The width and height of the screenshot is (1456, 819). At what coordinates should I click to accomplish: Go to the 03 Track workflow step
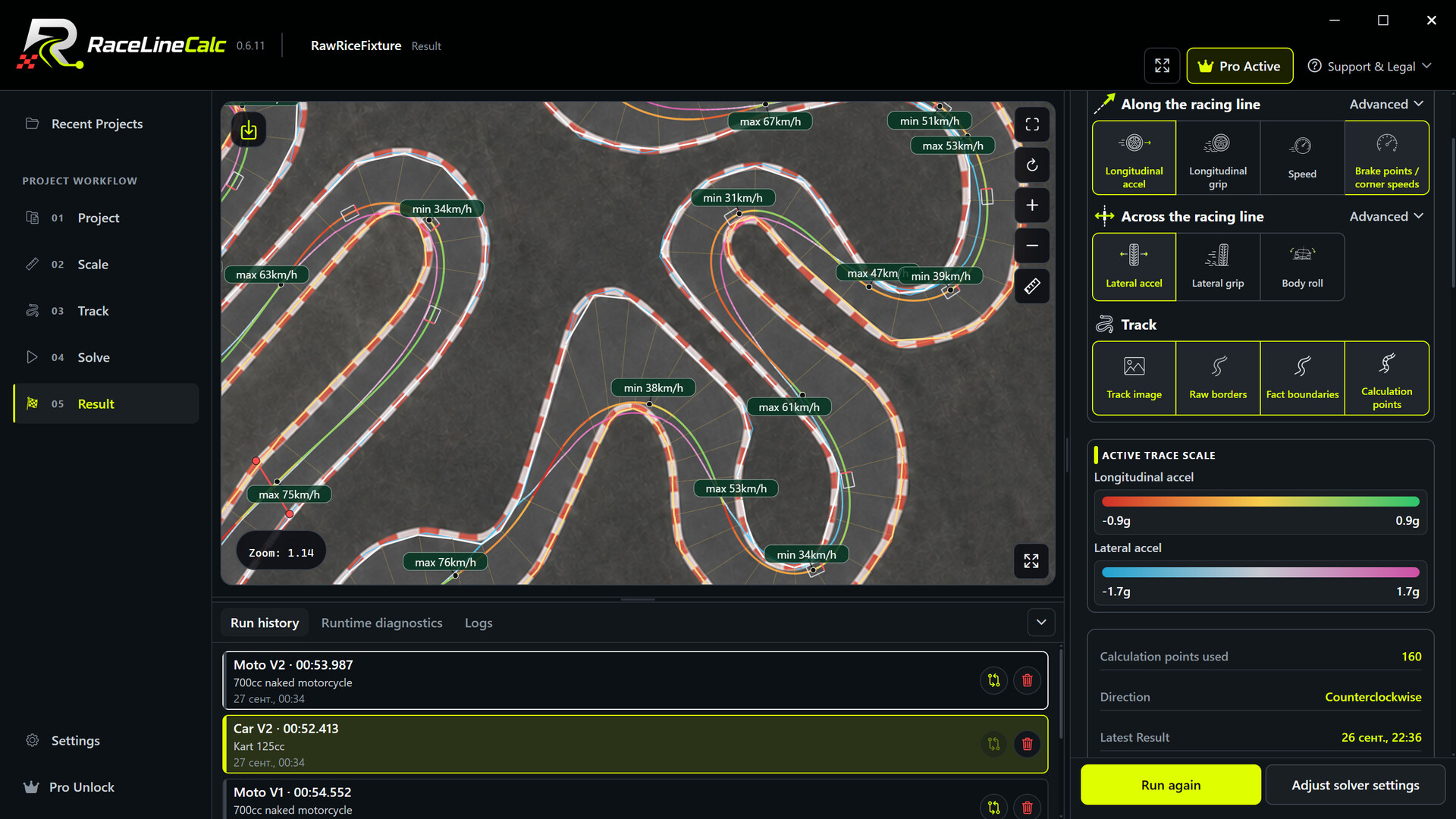tap(106, 311)
